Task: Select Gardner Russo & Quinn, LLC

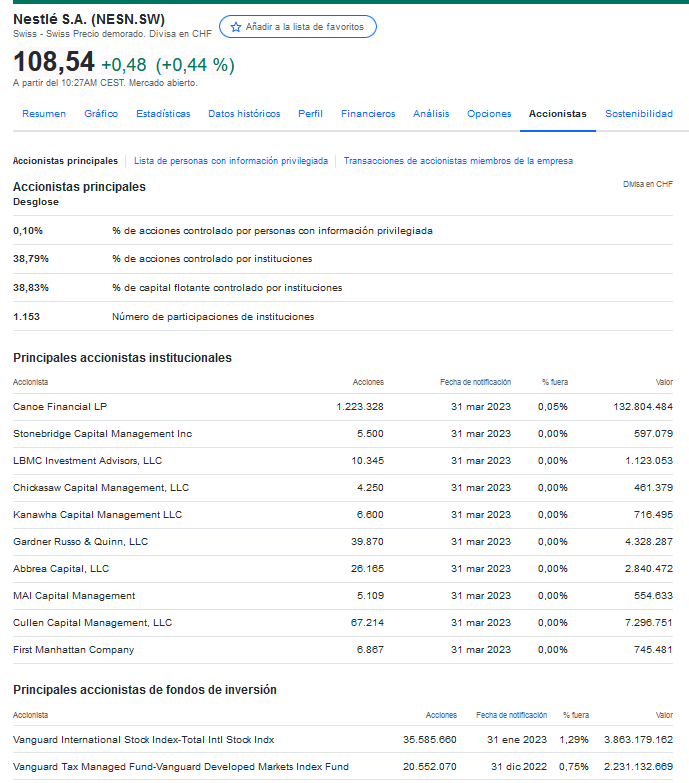Action: (x=80, y=541)
